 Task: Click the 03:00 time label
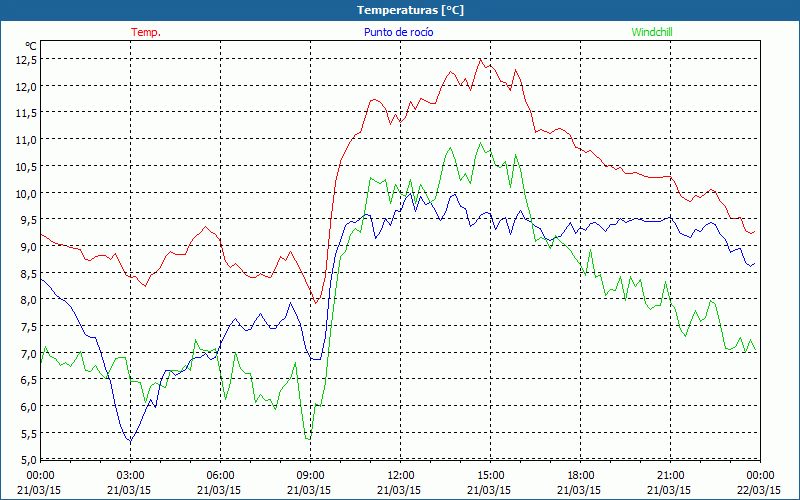pos(130,476)
